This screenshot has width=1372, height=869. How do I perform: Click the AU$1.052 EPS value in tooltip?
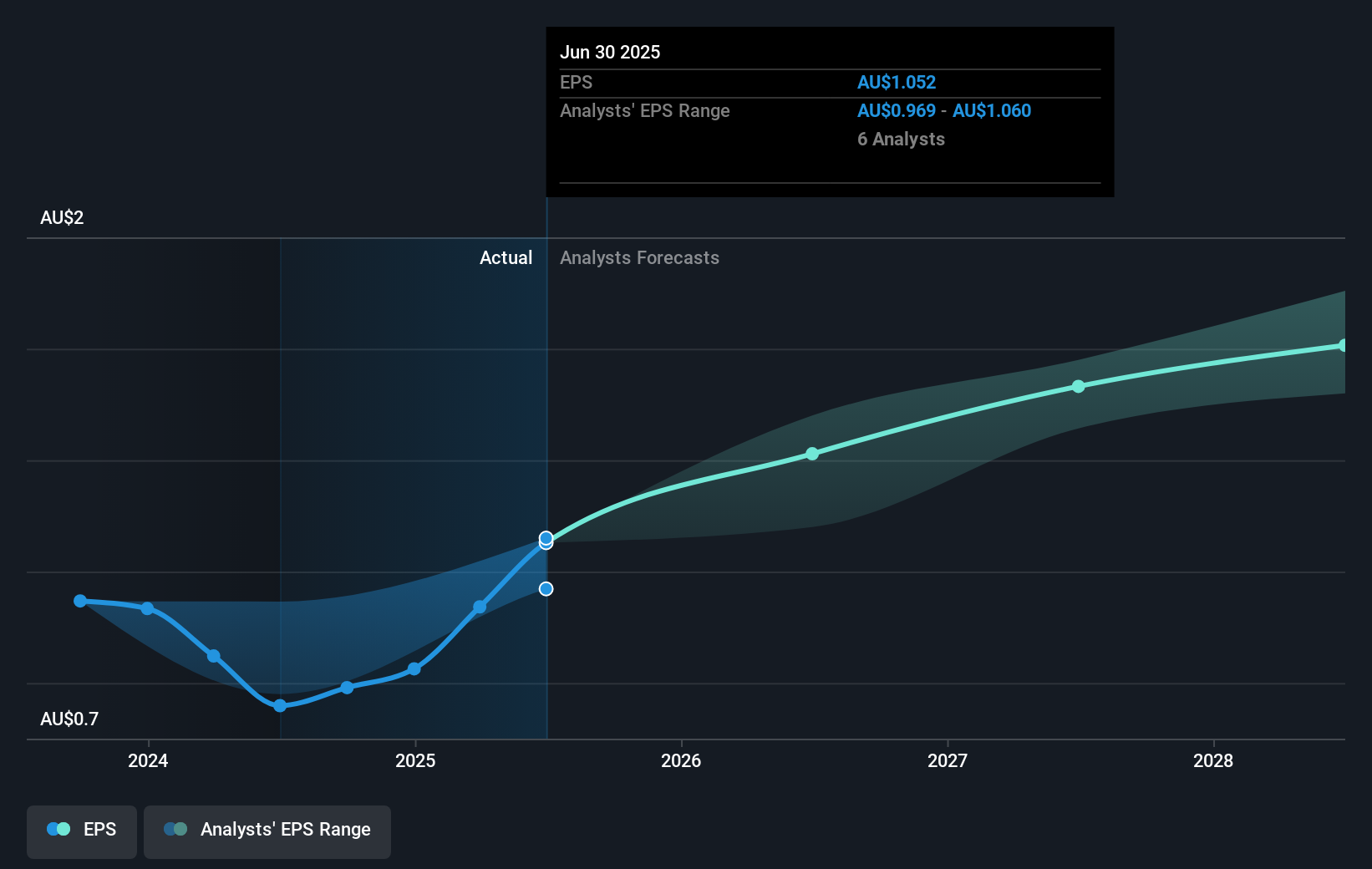tap(897, 83)
